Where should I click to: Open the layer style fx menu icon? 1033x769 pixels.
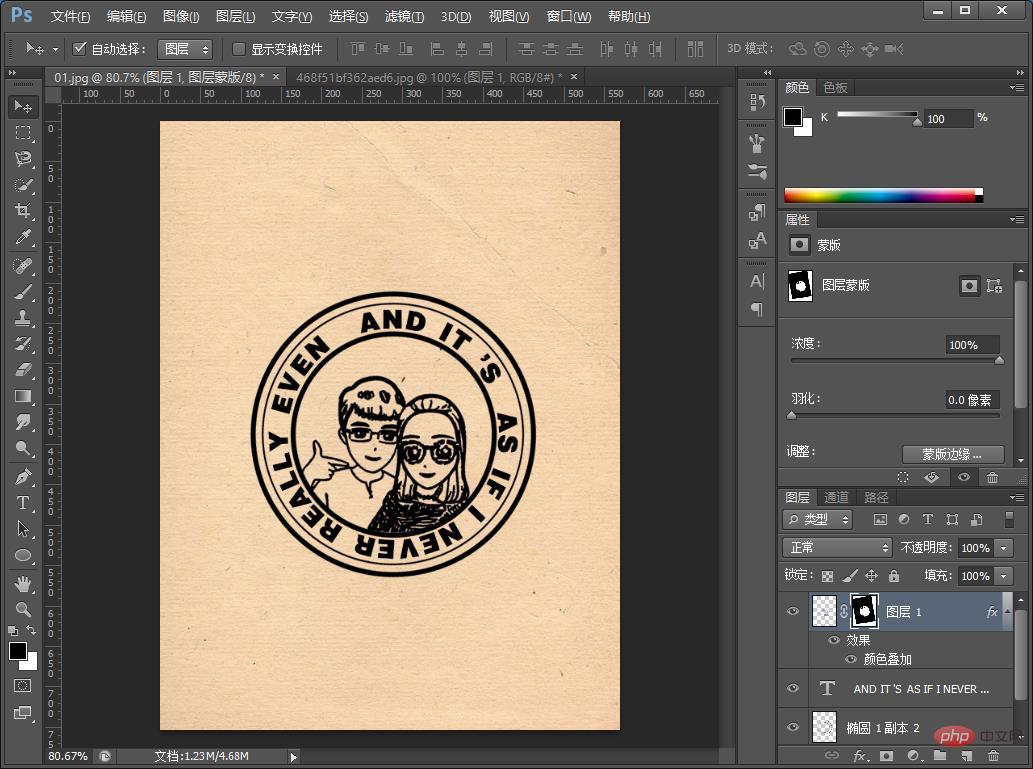pyautogui.click(x=859, y=756)
